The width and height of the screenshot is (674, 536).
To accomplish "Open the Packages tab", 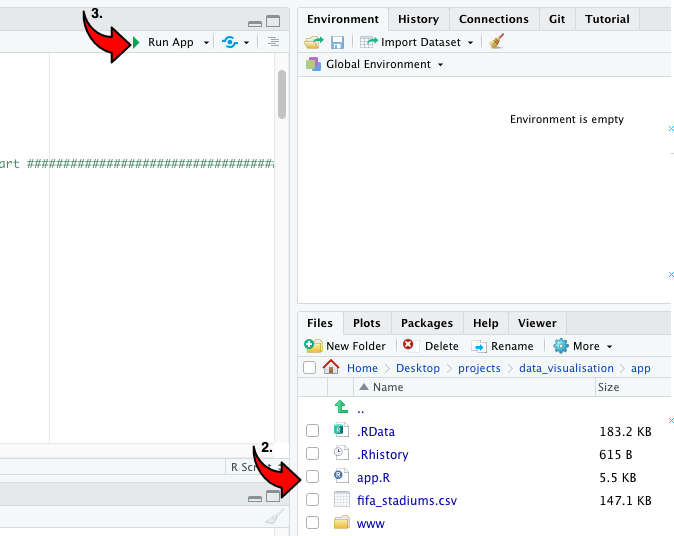I will point(427,323).
